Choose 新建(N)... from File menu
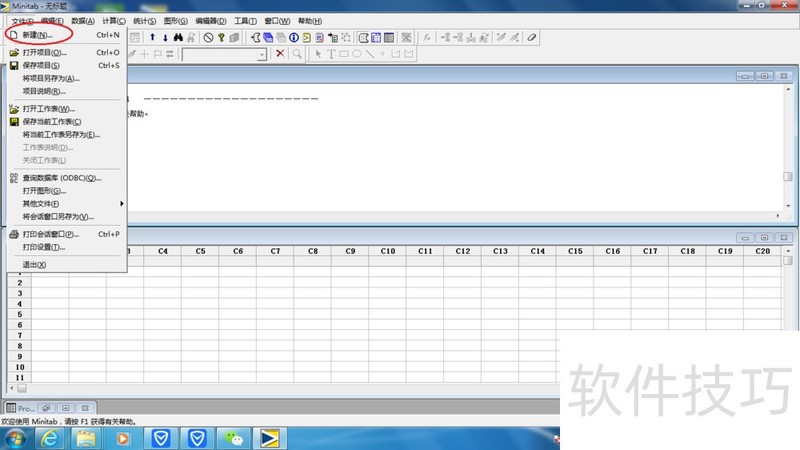 (67, 35)
